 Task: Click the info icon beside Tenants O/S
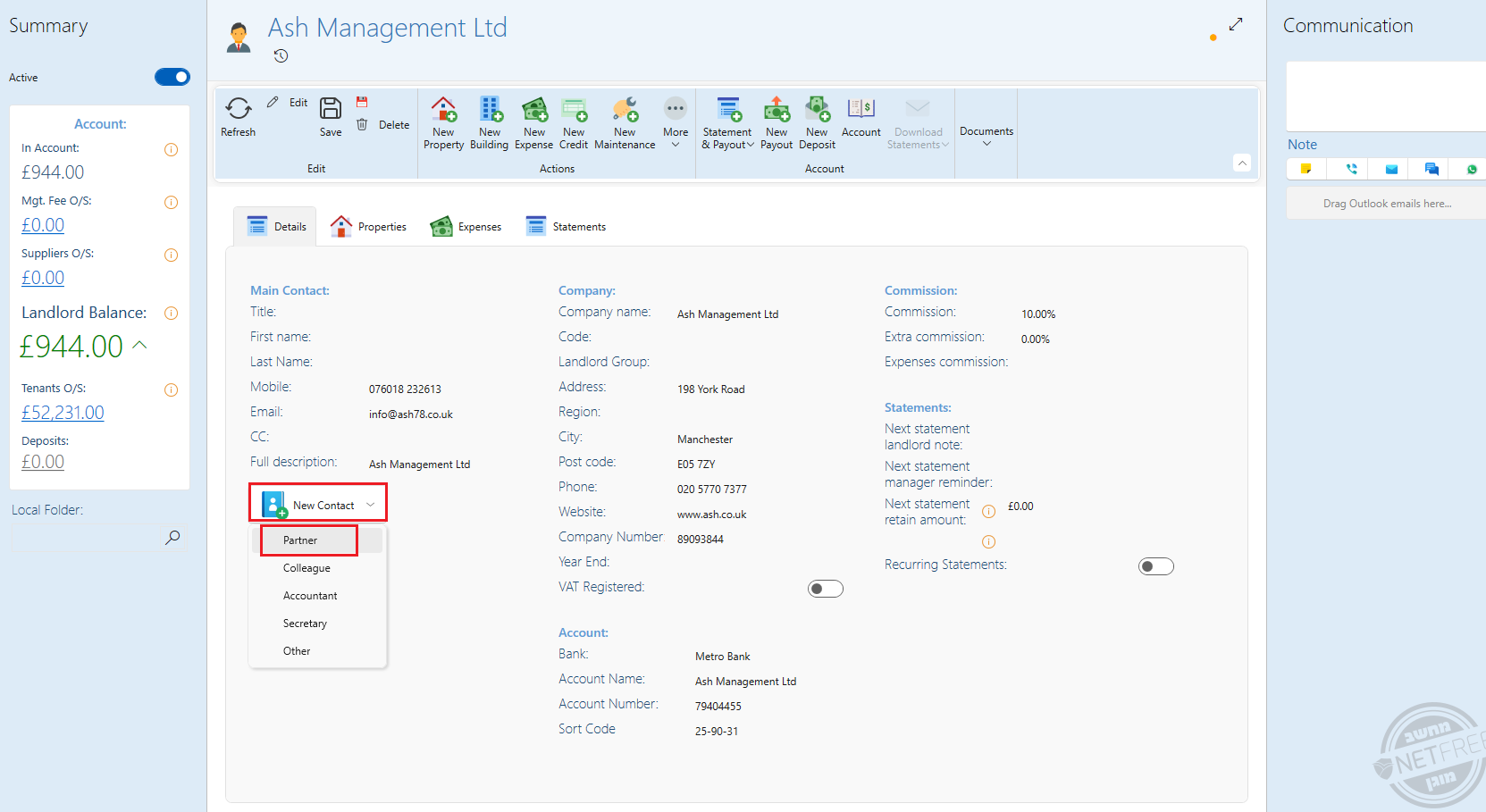click(x=172, y=389)
